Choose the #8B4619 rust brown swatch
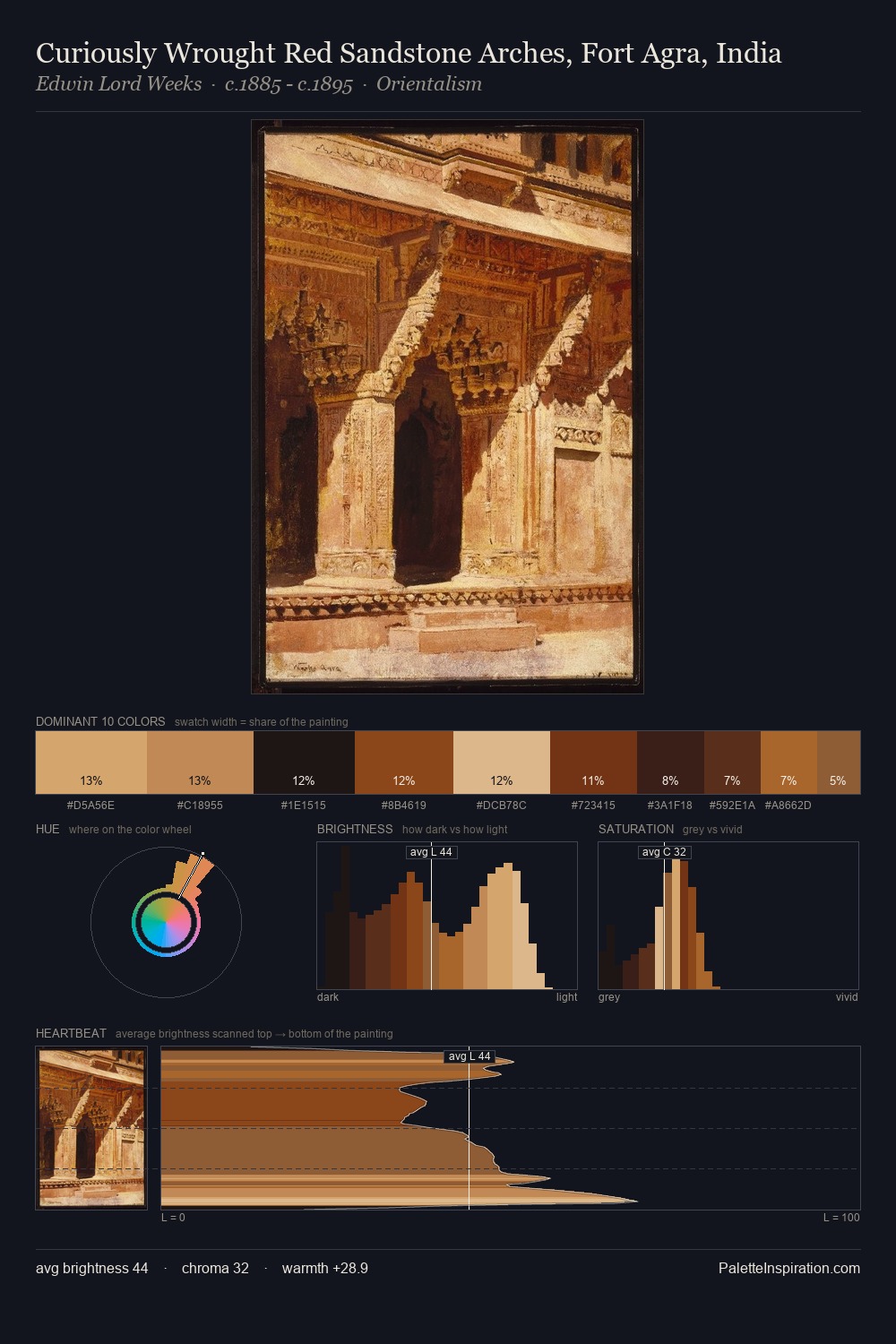The height and width of the screenshot is (1344, 896). click(x=404, y=762)
